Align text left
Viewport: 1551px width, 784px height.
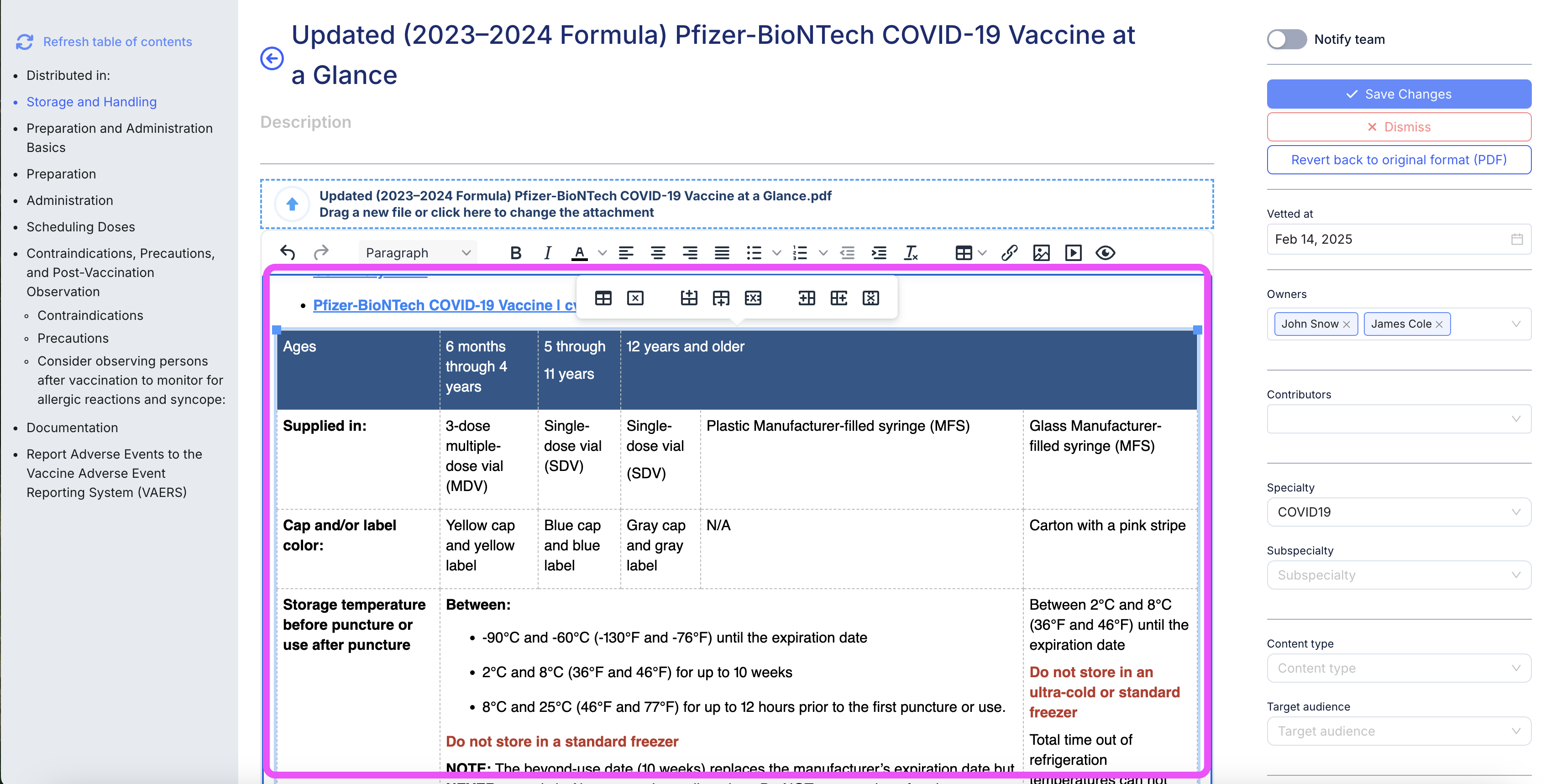tap(626, 253)
